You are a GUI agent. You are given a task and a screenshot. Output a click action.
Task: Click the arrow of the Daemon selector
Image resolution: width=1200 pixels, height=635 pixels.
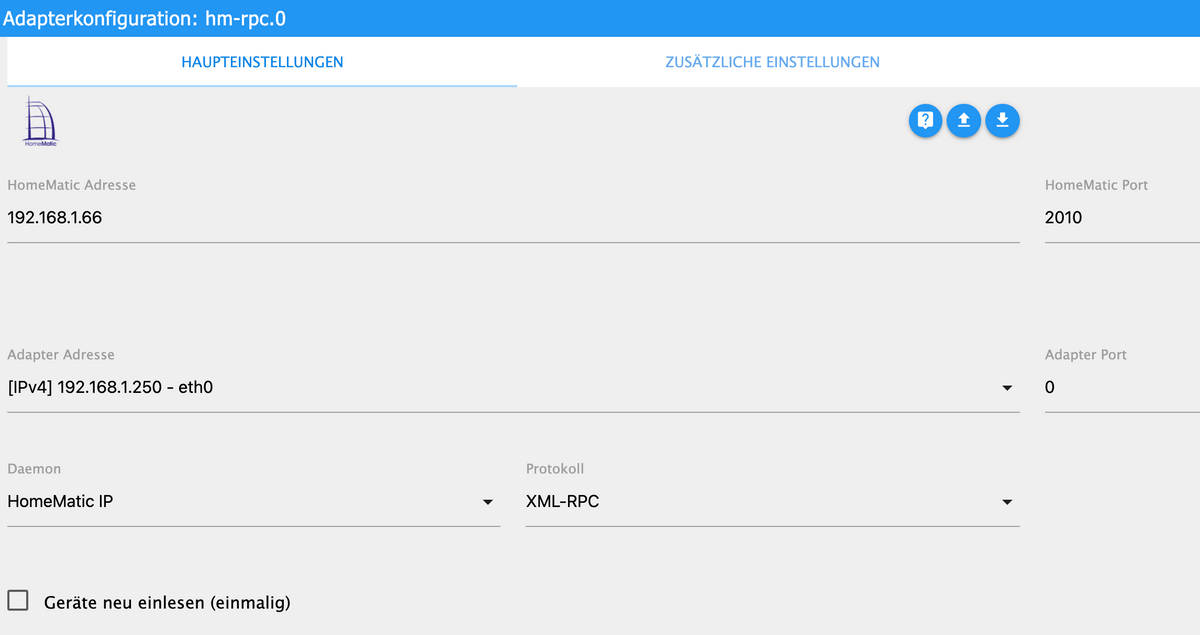(488, 502)
